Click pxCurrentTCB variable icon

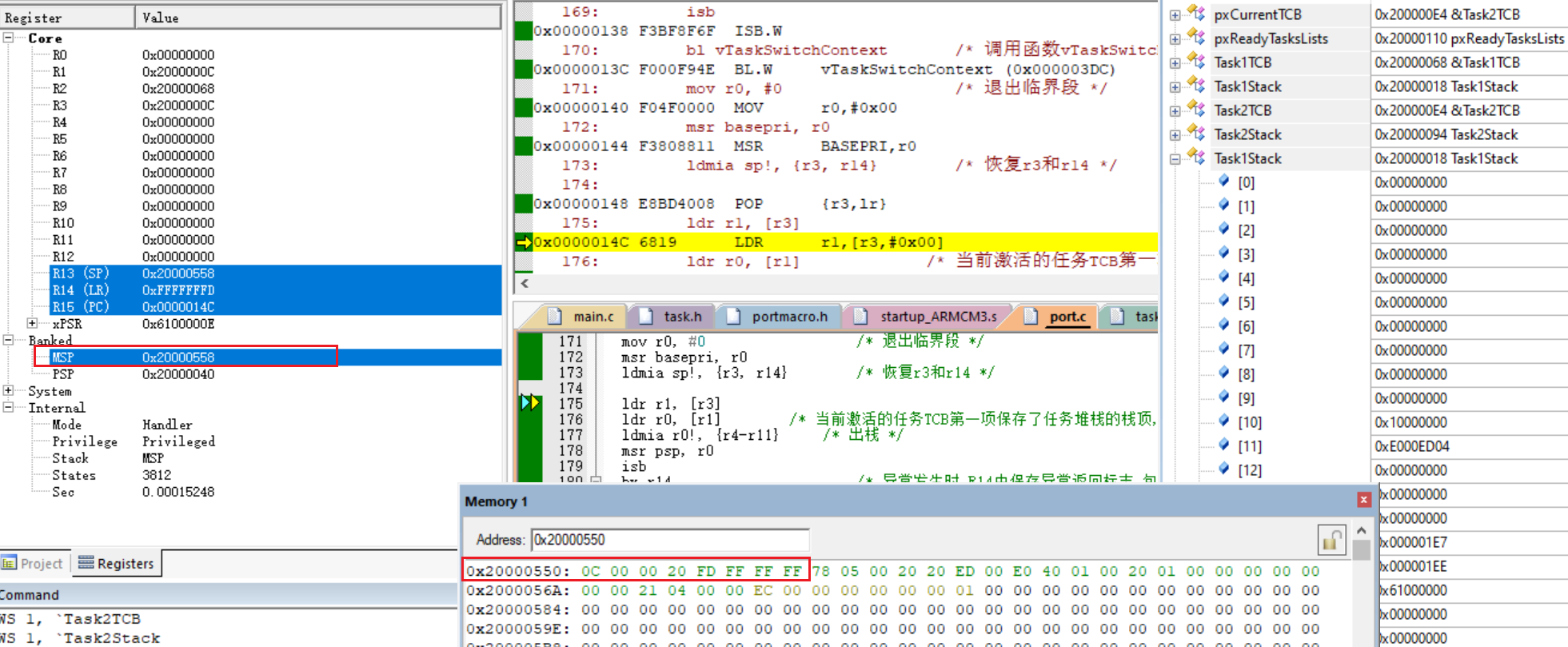[1196, 13]
